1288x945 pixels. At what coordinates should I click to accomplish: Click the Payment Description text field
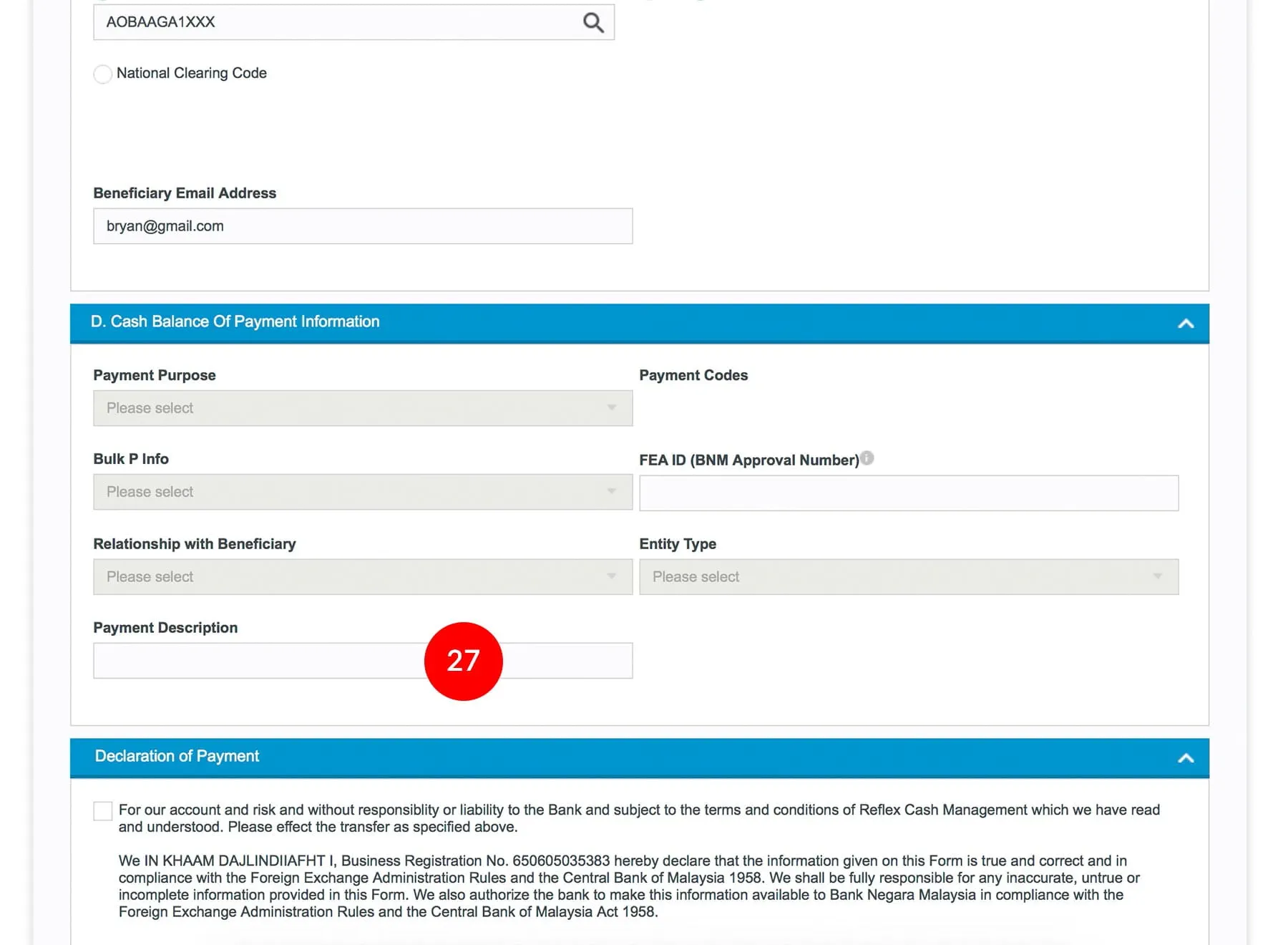tap(258, 661)
